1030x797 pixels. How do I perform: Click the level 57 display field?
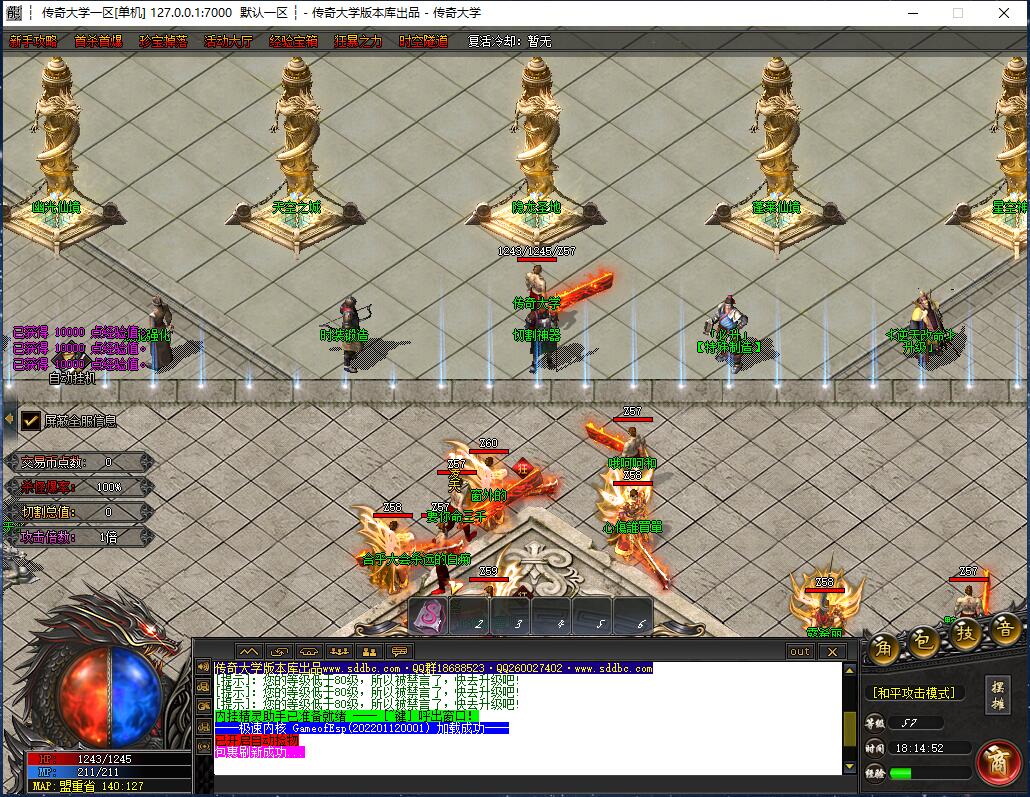tap(916, 723)
